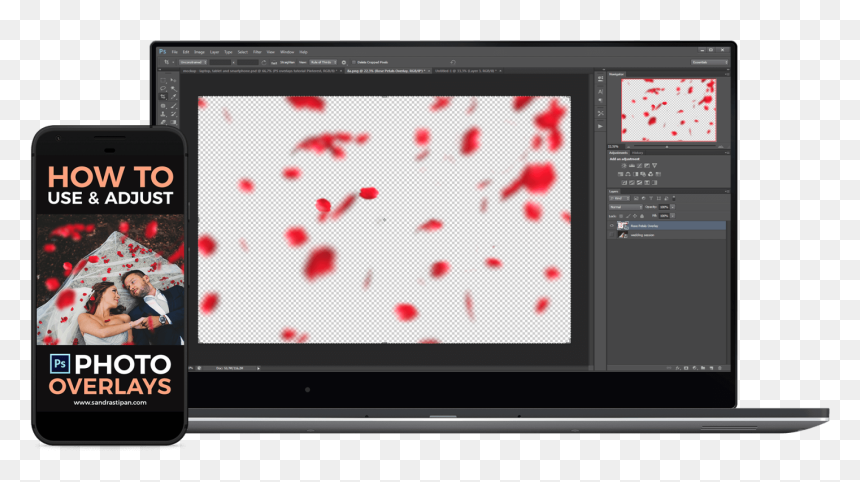Click the Rose Petals Overlay layer thumbnail
Image resolution: width=860 pixels, height=482 pixels.
[623, 226]
